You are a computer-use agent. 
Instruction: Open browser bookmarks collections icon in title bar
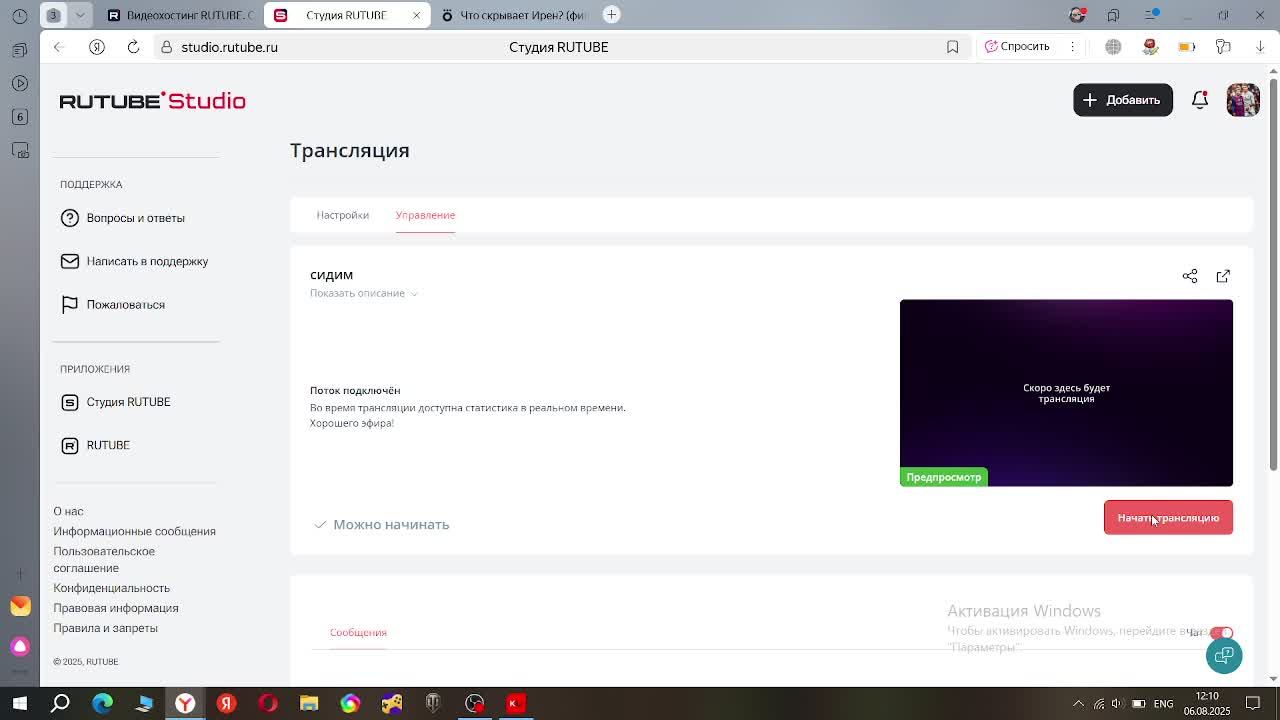(x=1113, y=15)
